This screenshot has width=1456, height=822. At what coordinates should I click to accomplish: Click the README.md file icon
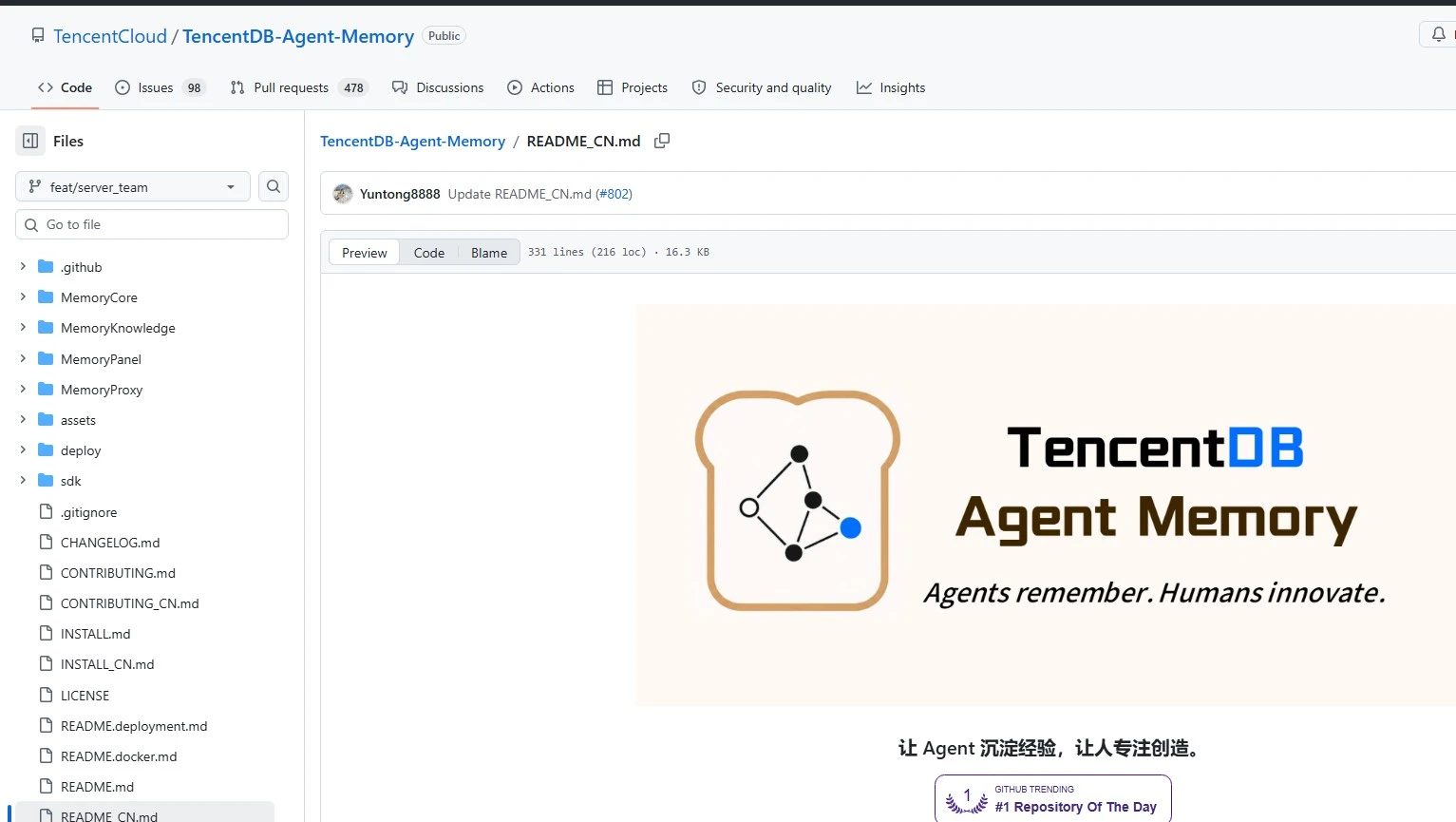(46, 787)
